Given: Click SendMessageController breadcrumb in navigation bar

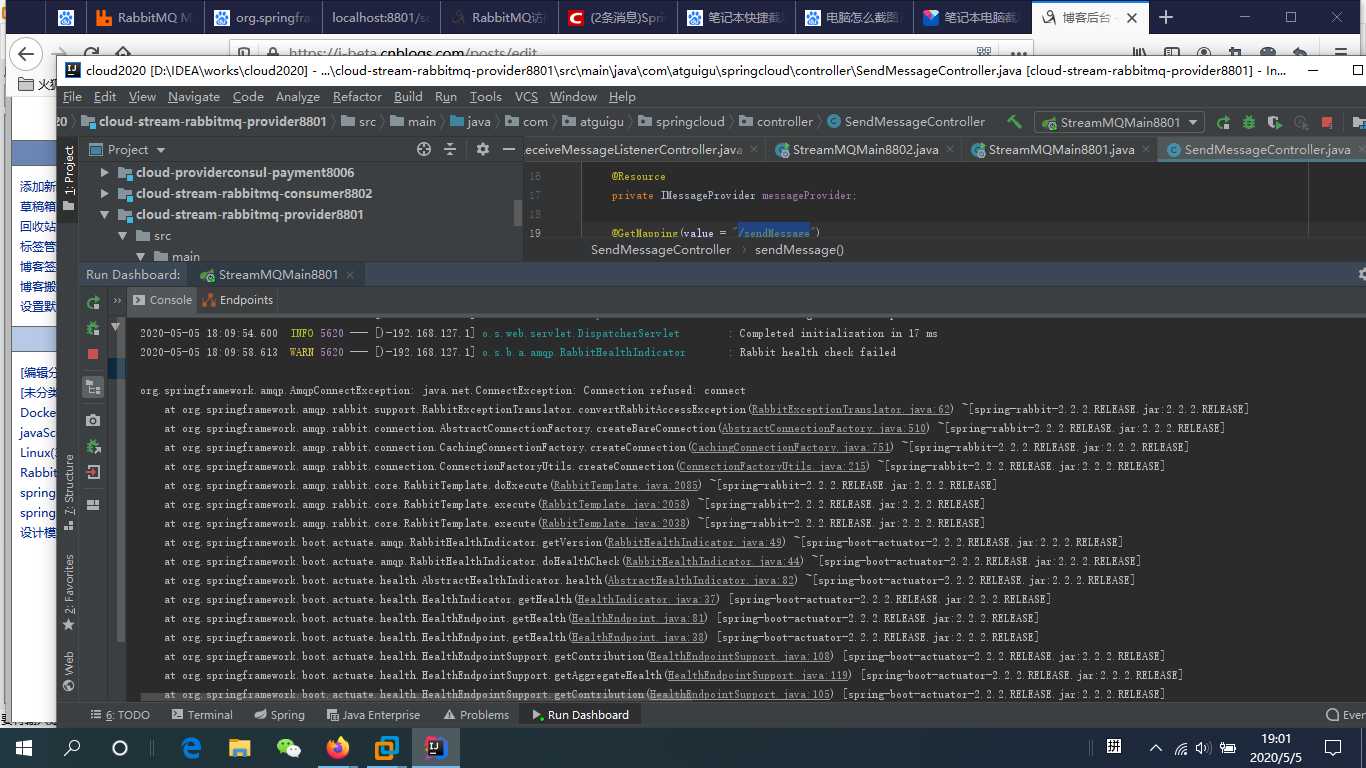Looking at the screenshot, I should point(906,122).
